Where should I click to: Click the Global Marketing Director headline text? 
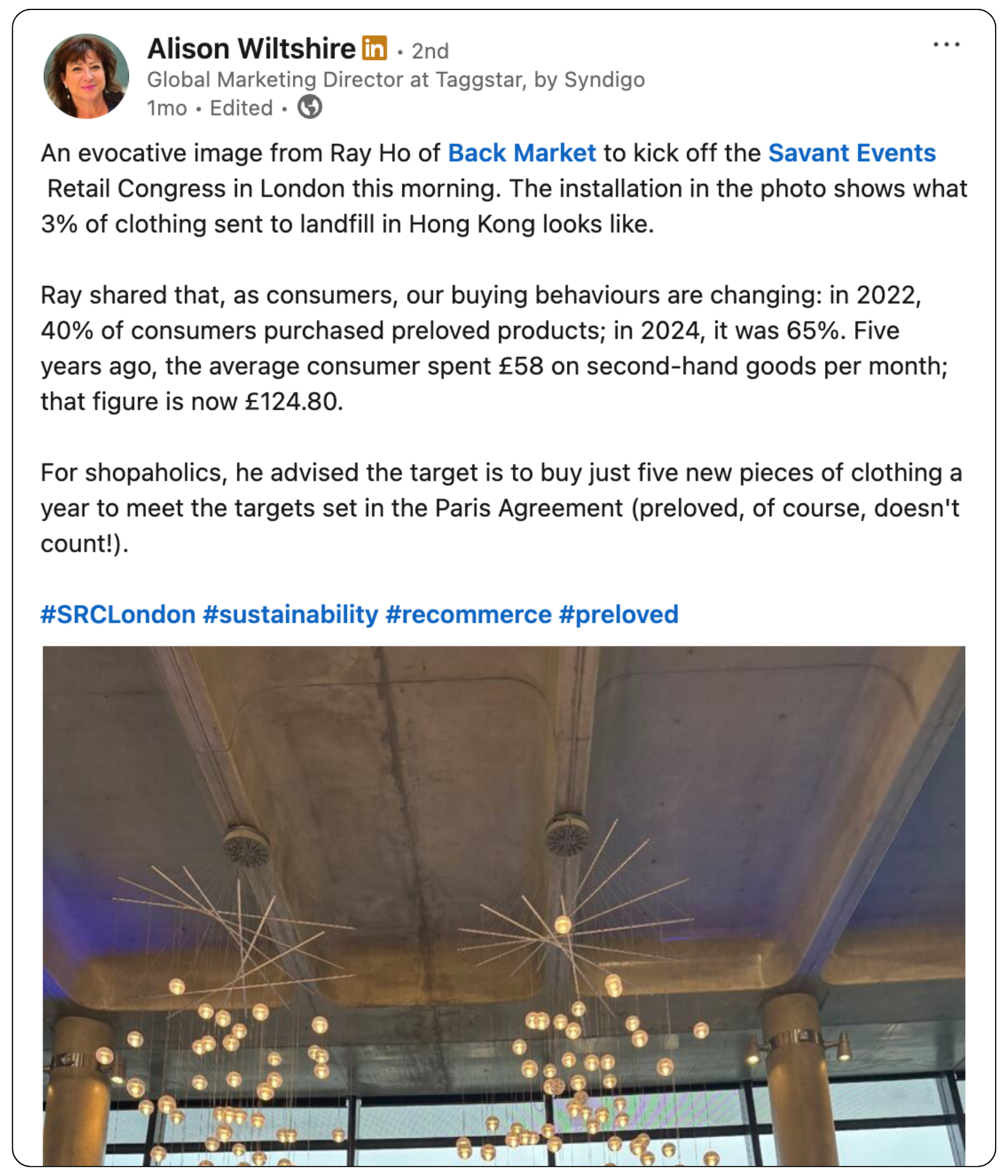point(395,79)
